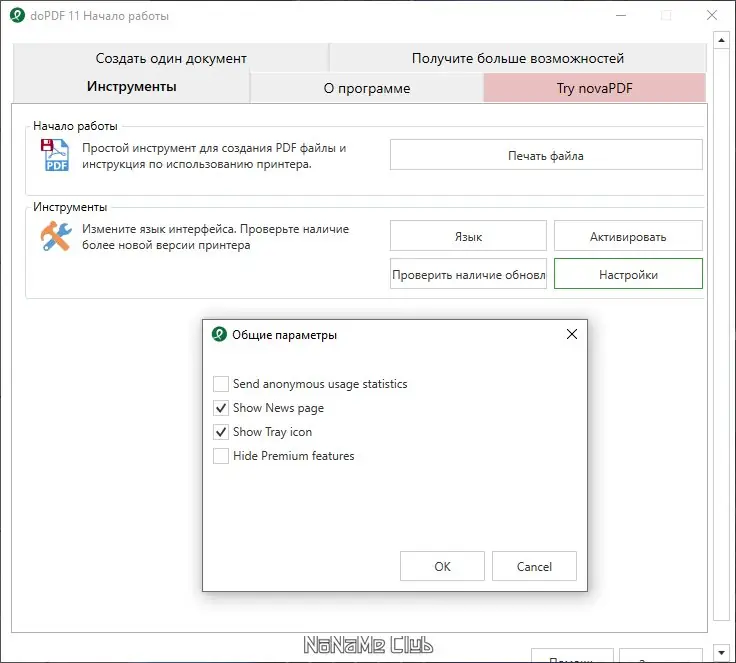
Task: Open Настройки settings button
Action: pyautogui.click(x=628, y=274)
